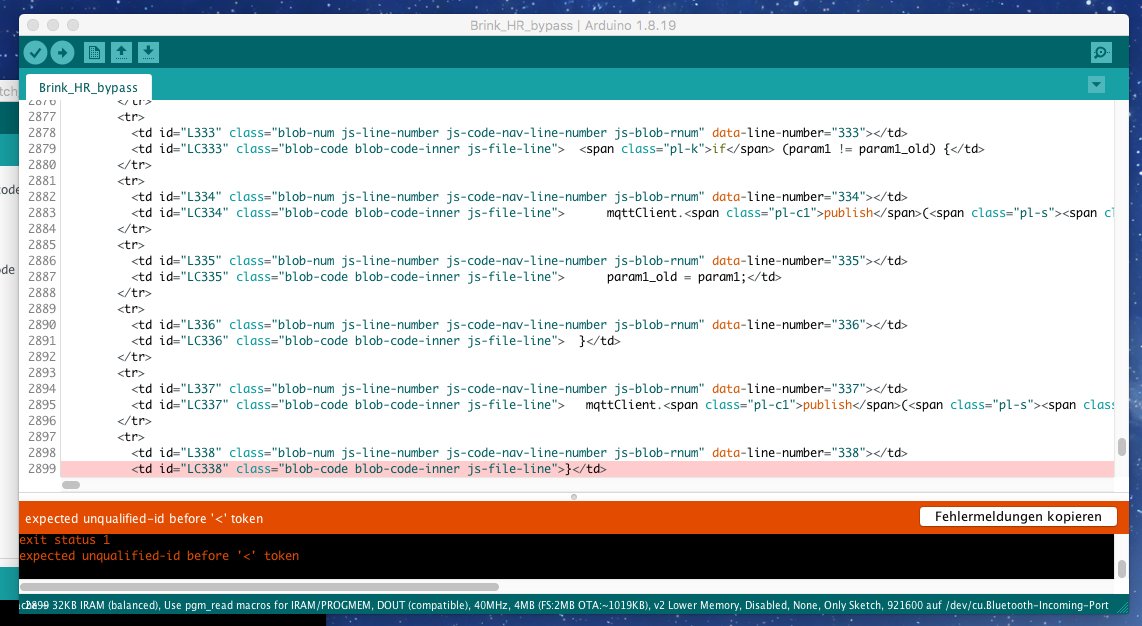Click orange status bar error message
The height and width of the screenshot is (626, 1142).
pyautogui.click(x=144, y=518)
